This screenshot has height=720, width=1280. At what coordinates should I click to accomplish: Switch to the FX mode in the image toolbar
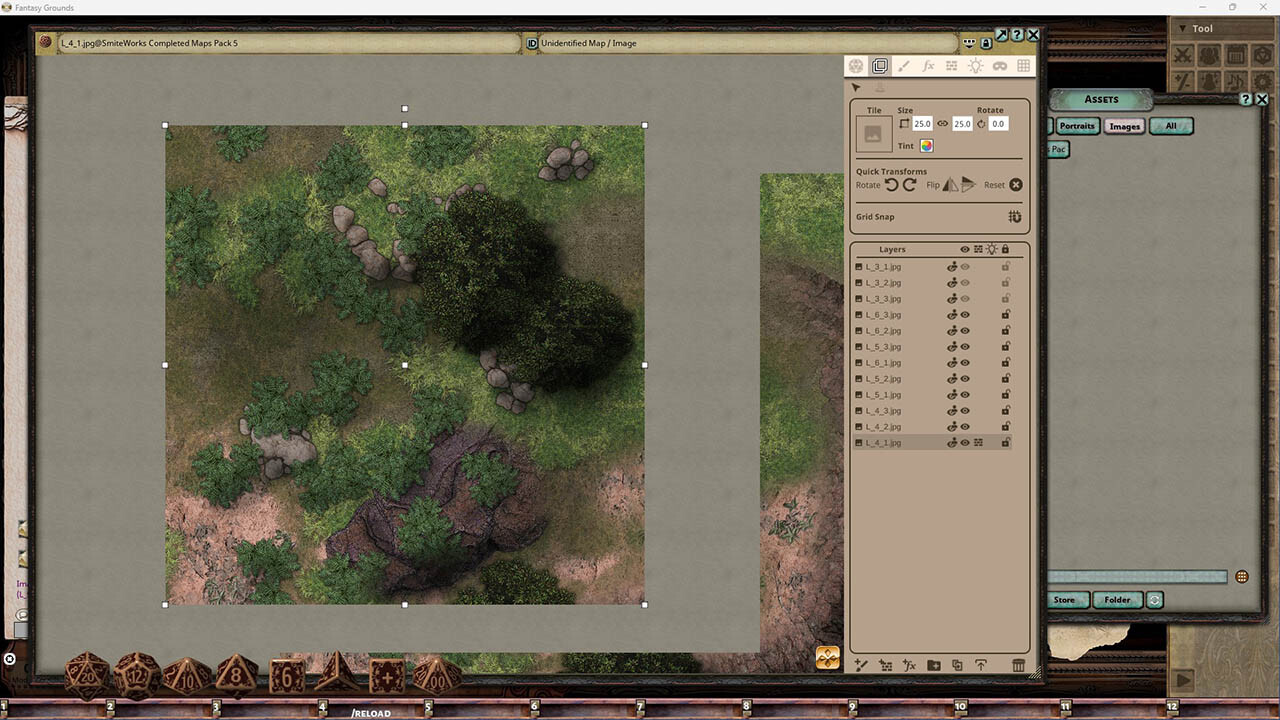tap(928, 66)
